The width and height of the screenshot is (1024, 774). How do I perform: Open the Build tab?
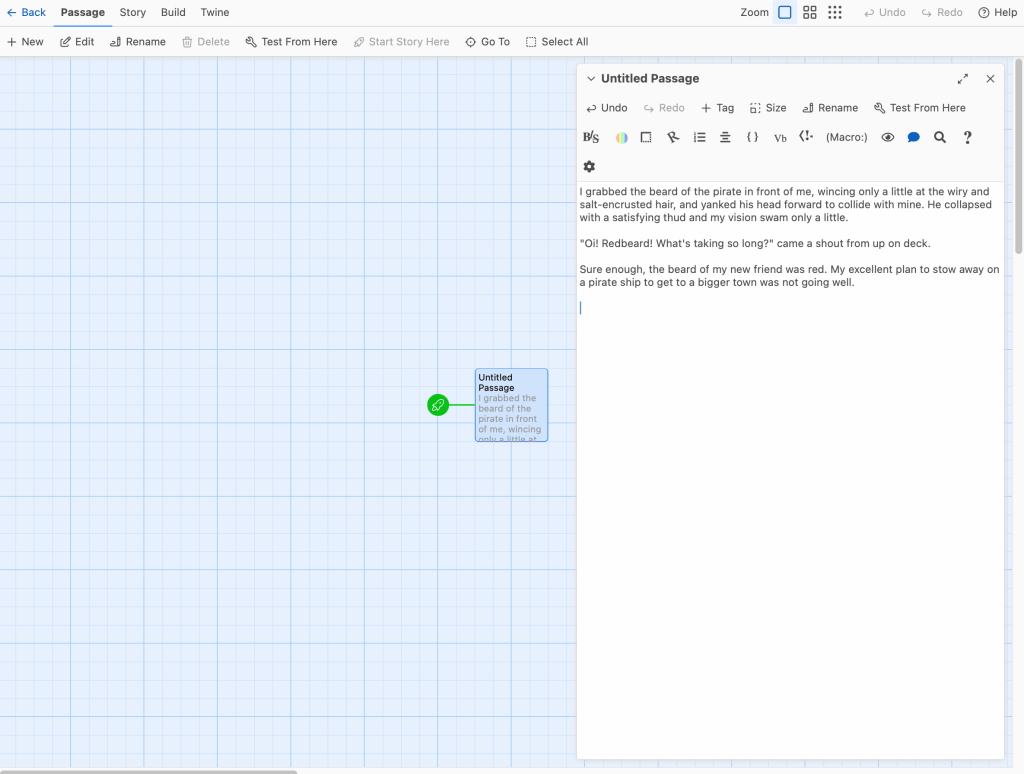173,13
